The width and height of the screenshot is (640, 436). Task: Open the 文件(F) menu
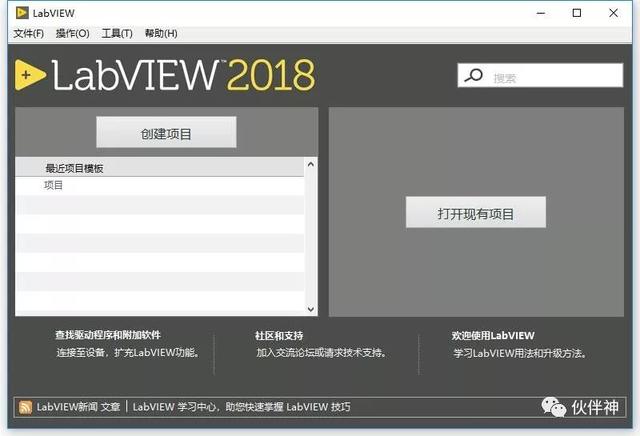click(29, 33)
